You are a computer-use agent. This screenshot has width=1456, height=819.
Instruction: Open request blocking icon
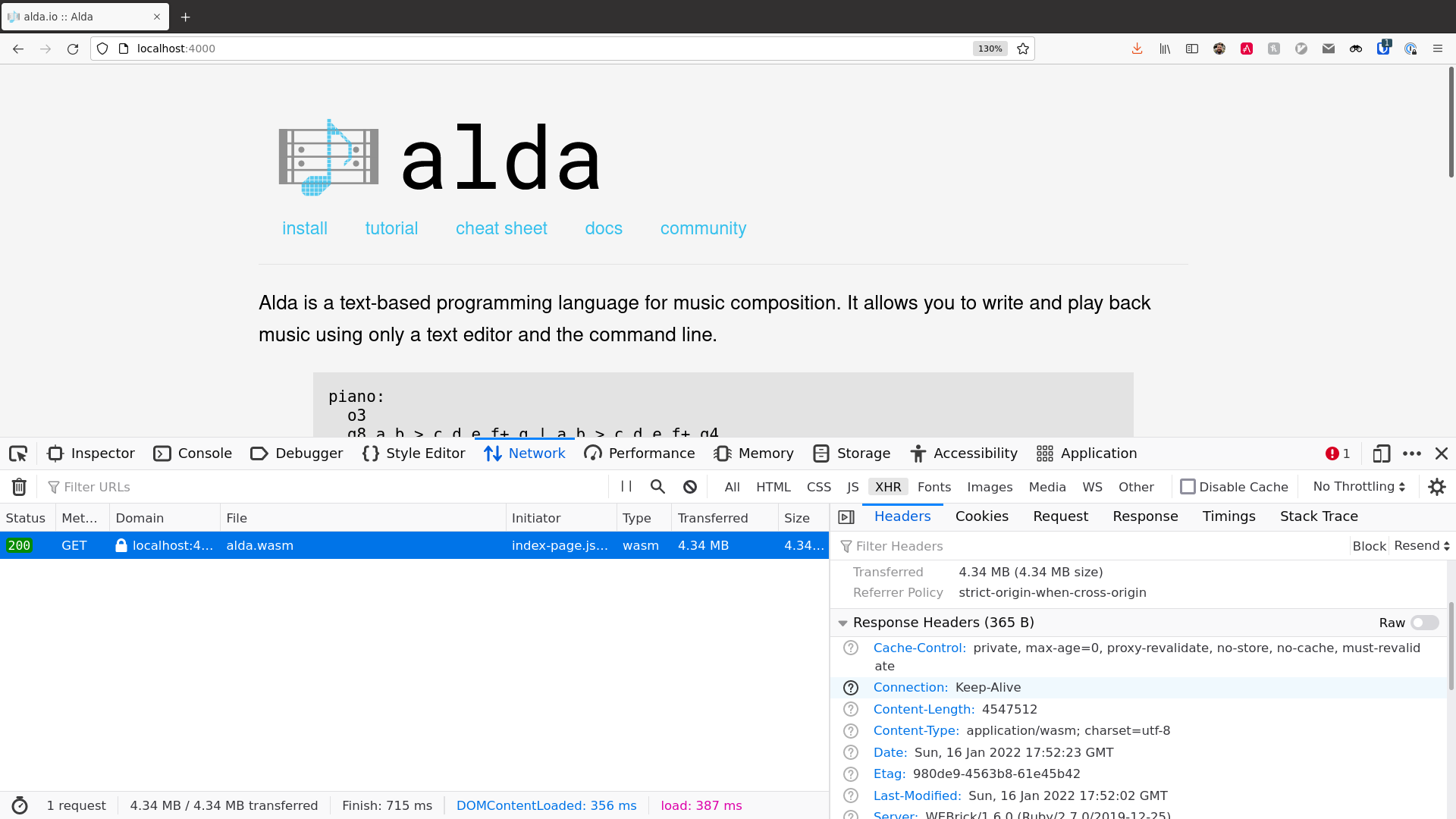tap(690, 487)
